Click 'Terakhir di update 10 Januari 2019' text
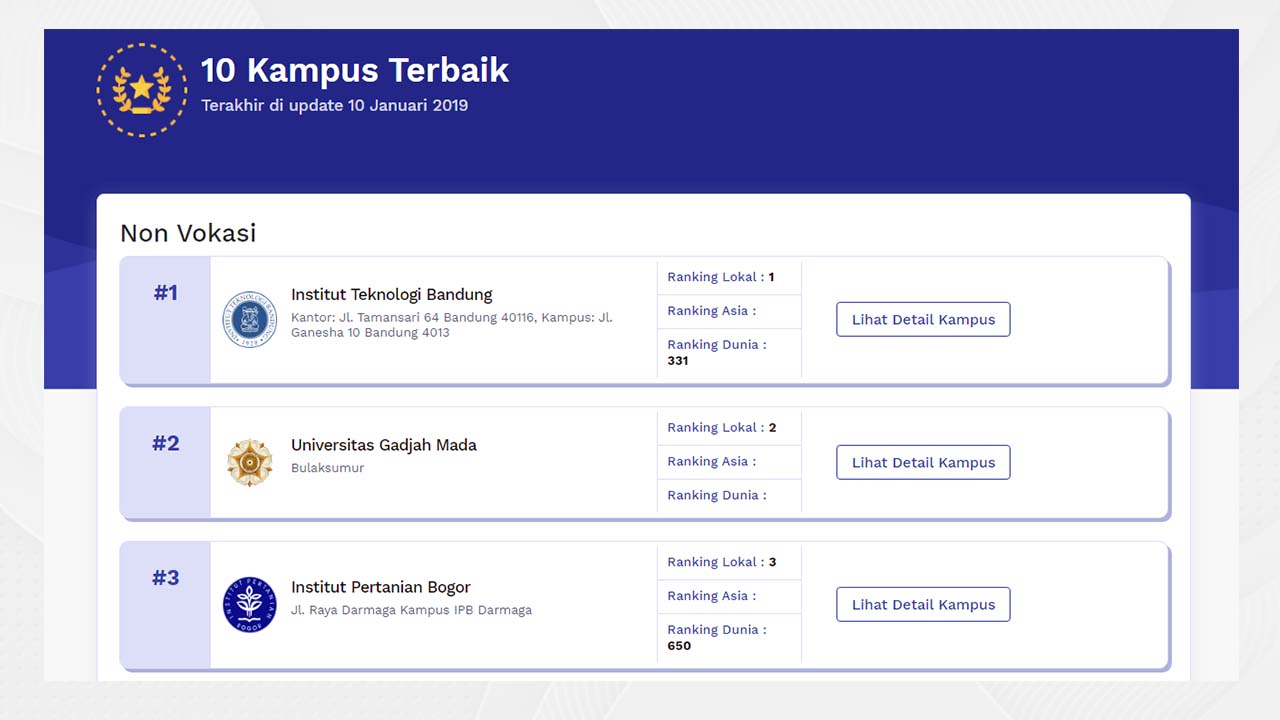The width and height of the screenshot is (1280, 720). click(334, 105)
